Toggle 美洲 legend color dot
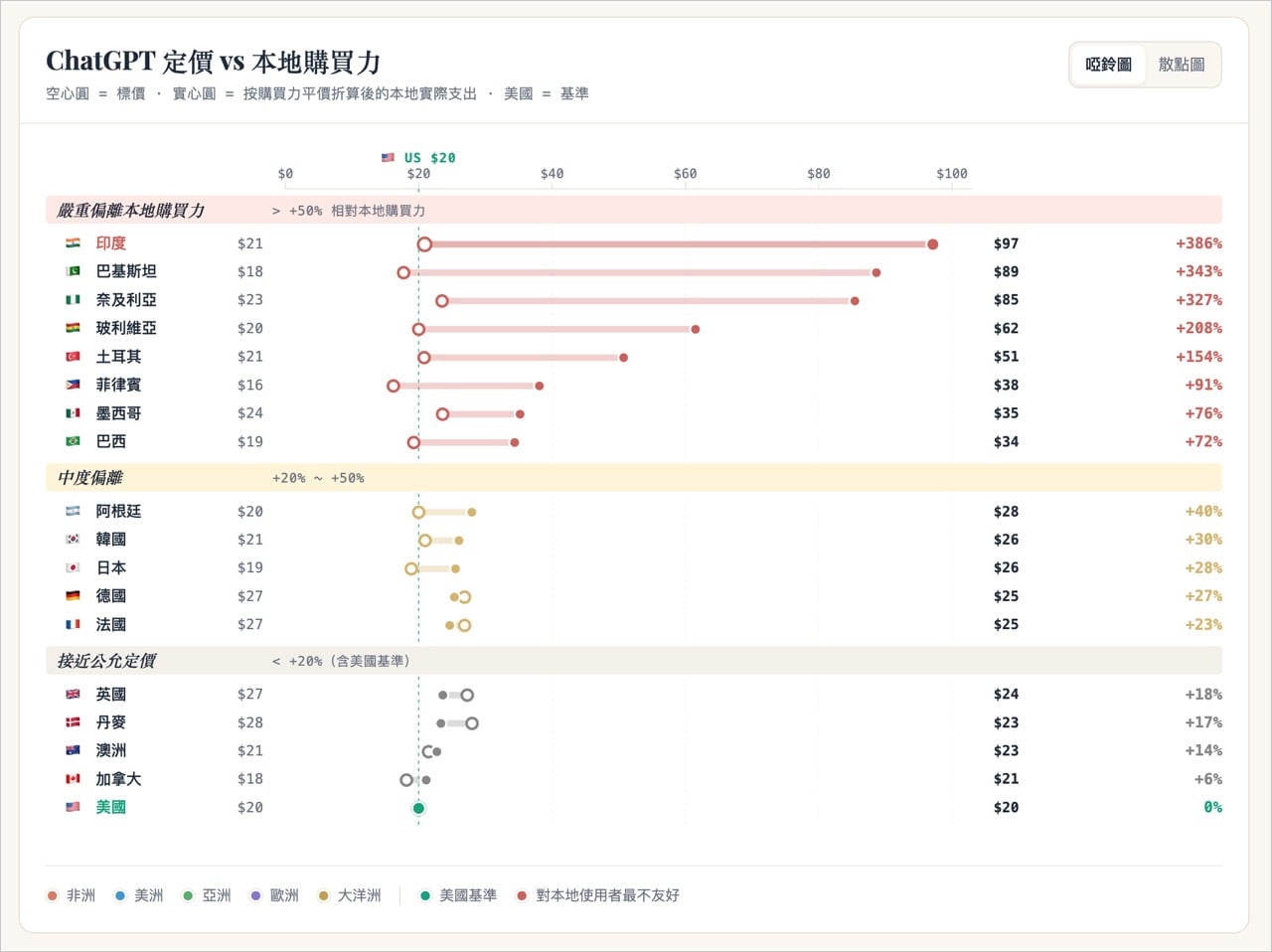This screenshot has height=952, width=1272. (x=120, y=895)
